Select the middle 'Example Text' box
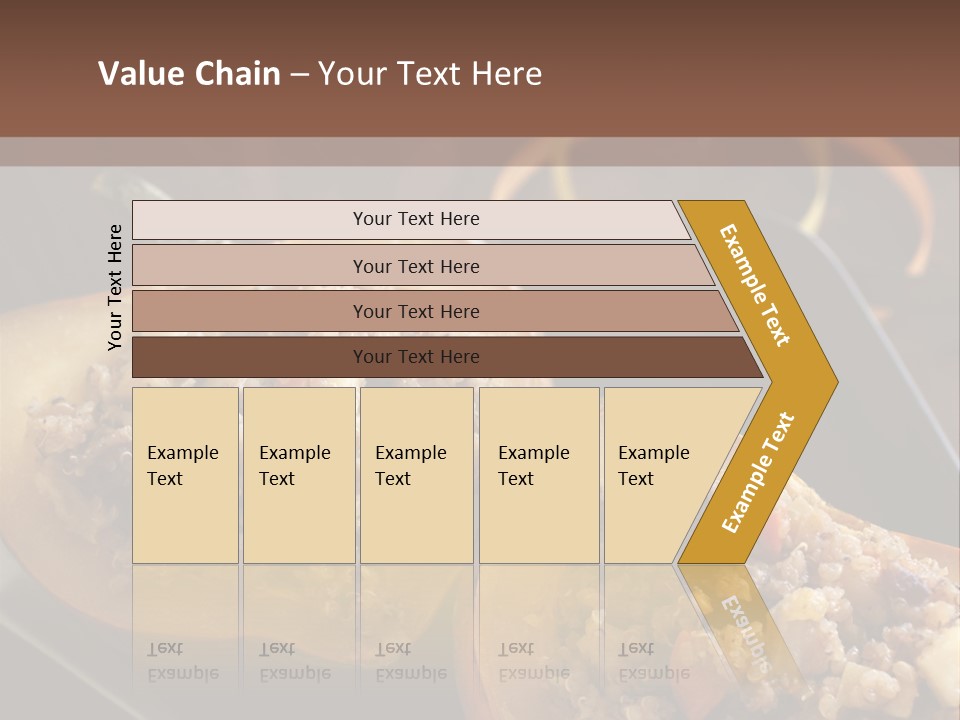Screen dimensions: 960x720 (x=416, y=475)
